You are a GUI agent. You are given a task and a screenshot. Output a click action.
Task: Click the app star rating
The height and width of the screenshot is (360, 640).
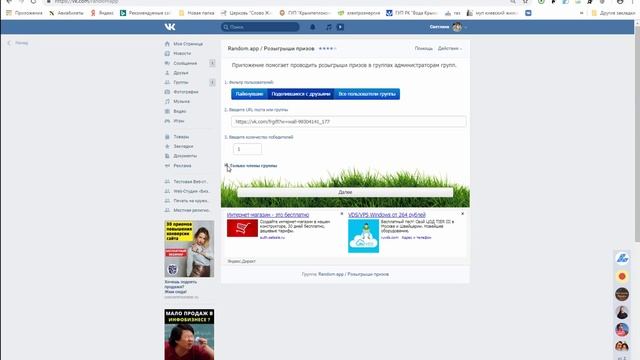[327, 49]
